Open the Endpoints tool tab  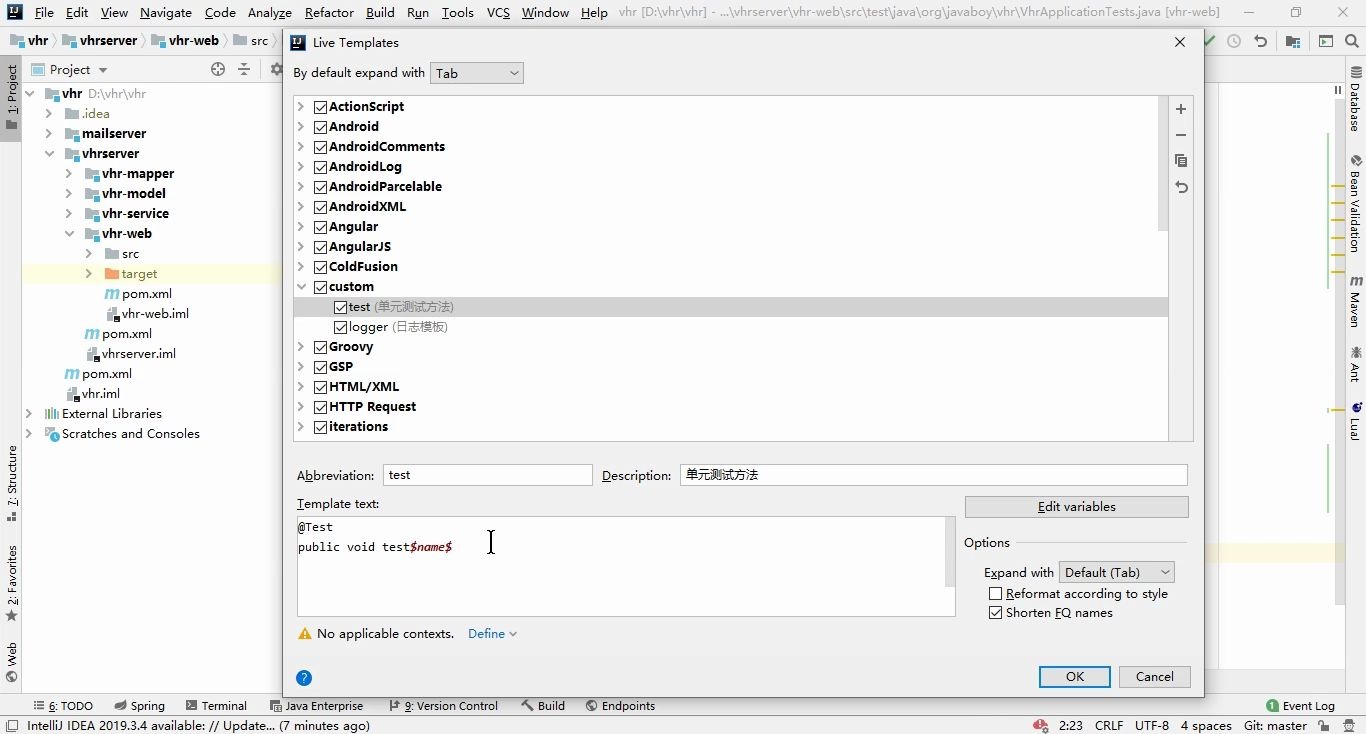(x=620, y=705)
